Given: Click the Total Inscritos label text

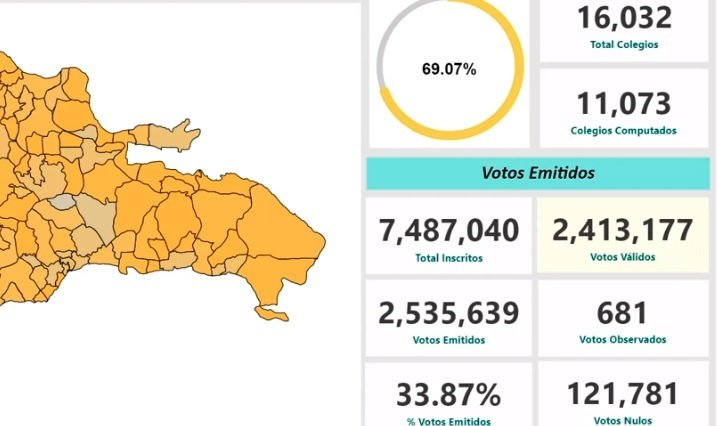Looking at the screenshot, I should click(449, 258).
